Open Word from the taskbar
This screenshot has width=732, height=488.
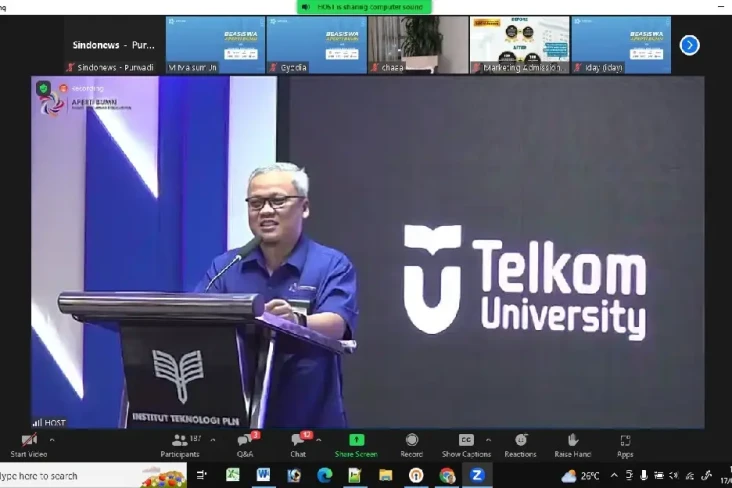point(263,475)
